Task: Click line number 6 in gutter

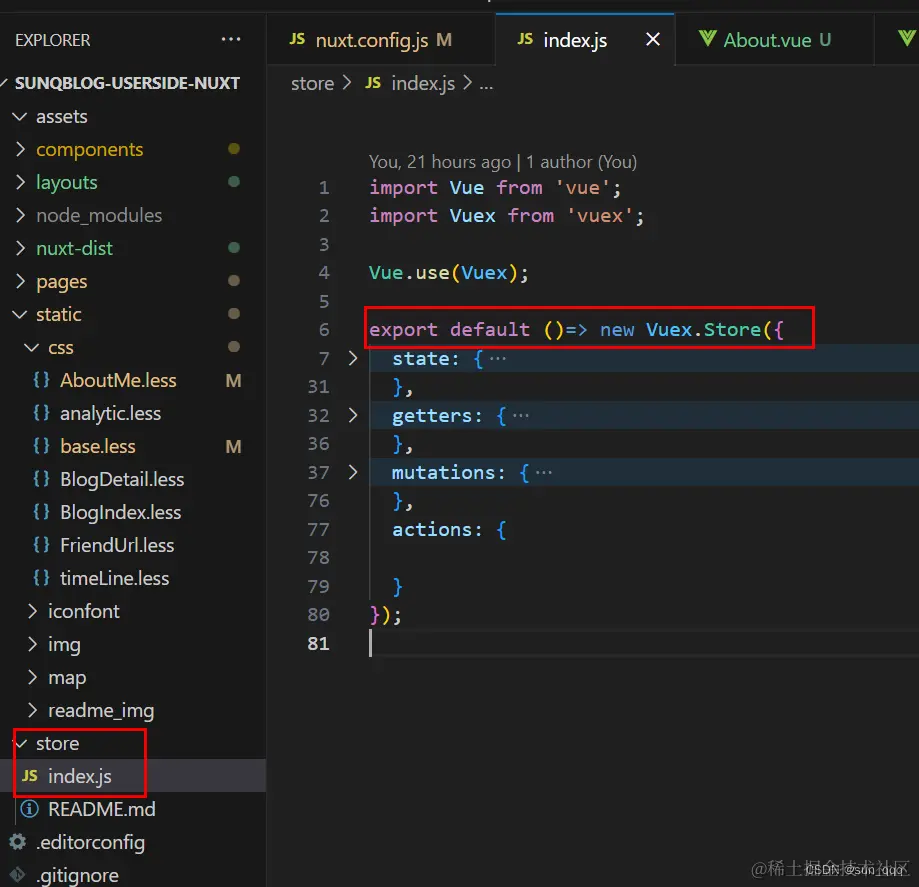Action: [324, 329]
